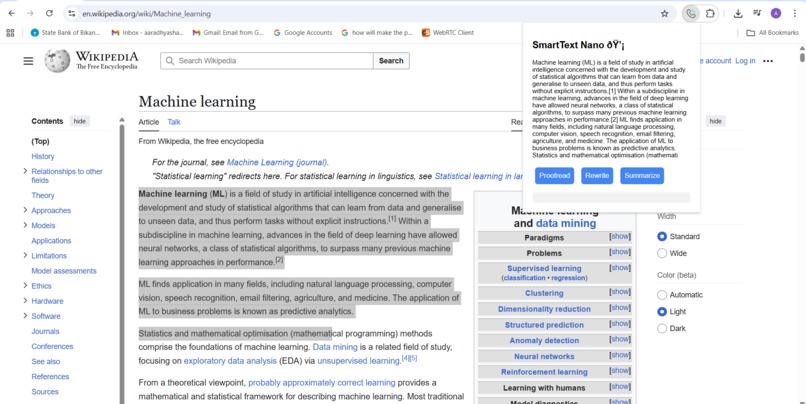The image size is (806, 404).
Task: Click the SmartText Nano extension icon
Action: [691, 14]
